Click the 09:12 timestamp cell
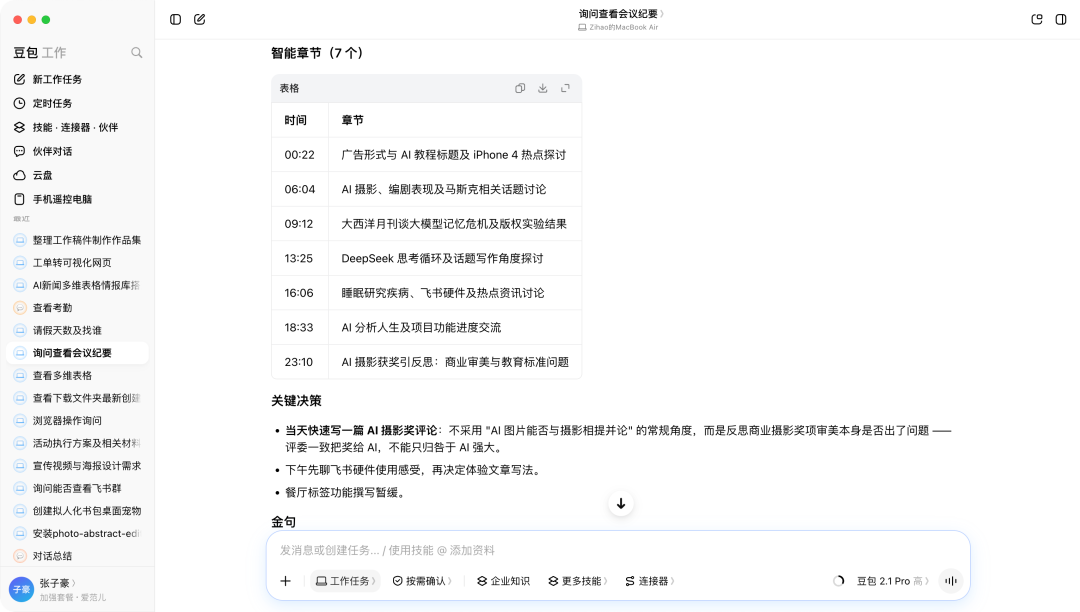 [299, 224]
